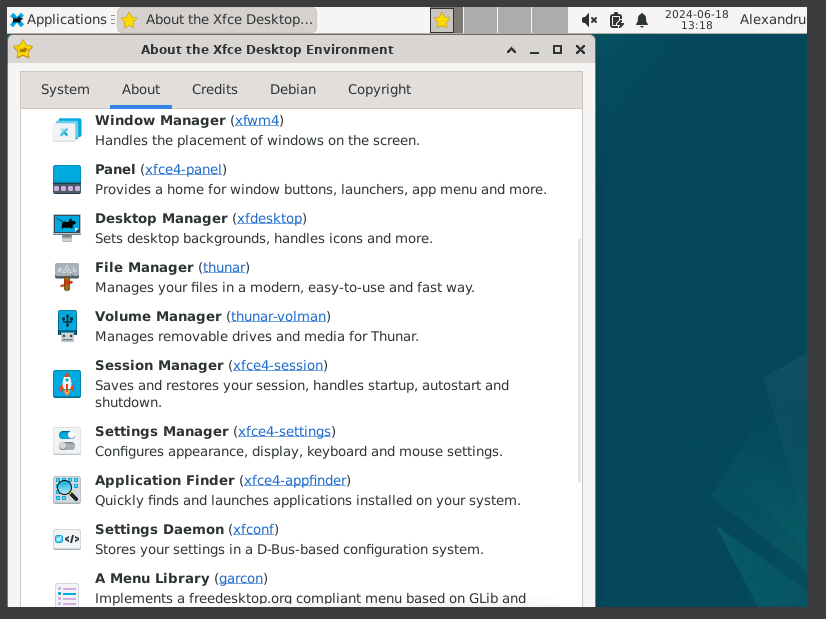Click the clipboard manager tray icon

click(615, 18)
